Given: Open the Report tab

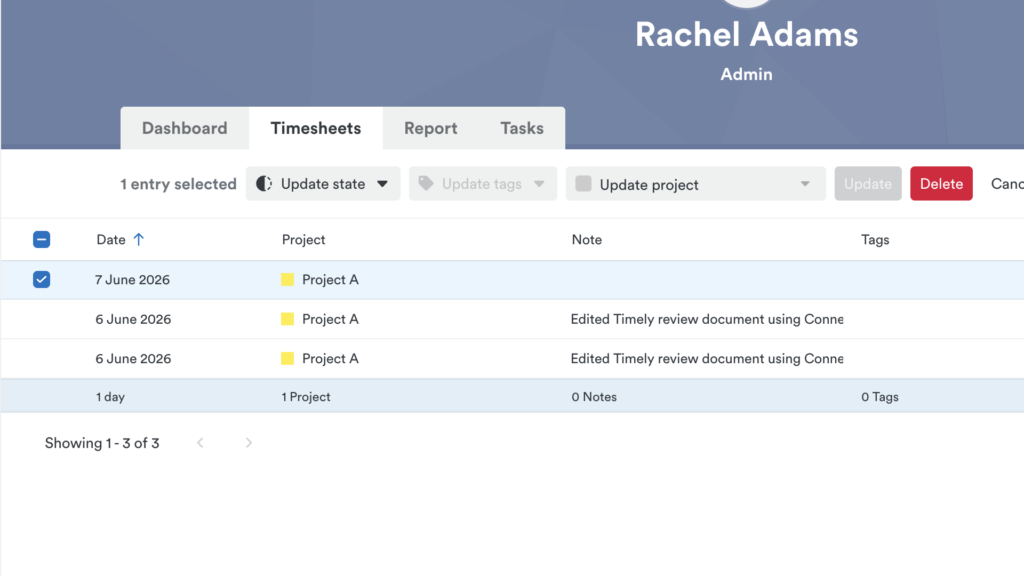Looking at the screenshot, I should (x=430, y=128).
